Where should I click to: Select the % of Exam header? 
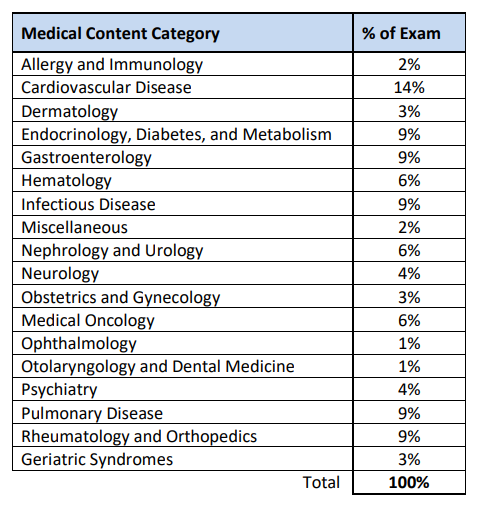(409, 33)
